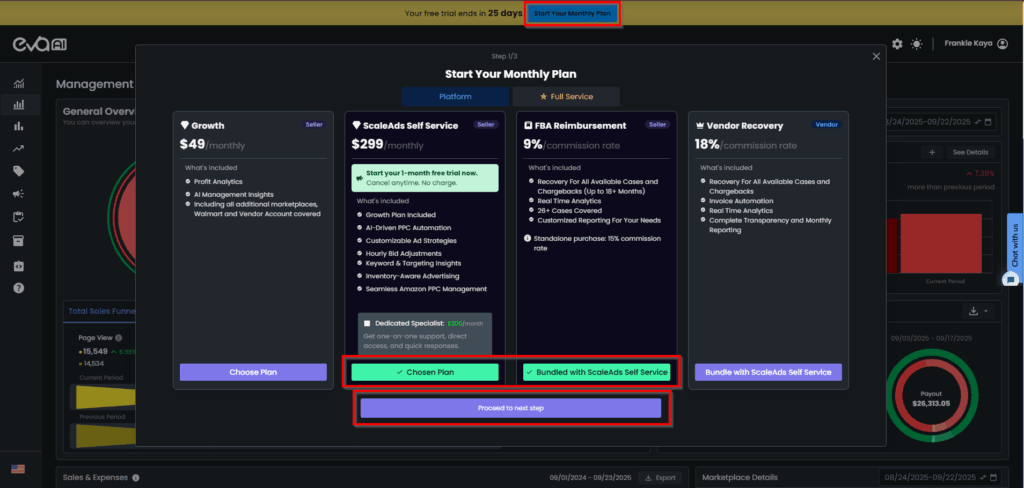The image size is (1024, 488).
Task: Open the code-box sidebar icon above help
Action: pos(19,266)
